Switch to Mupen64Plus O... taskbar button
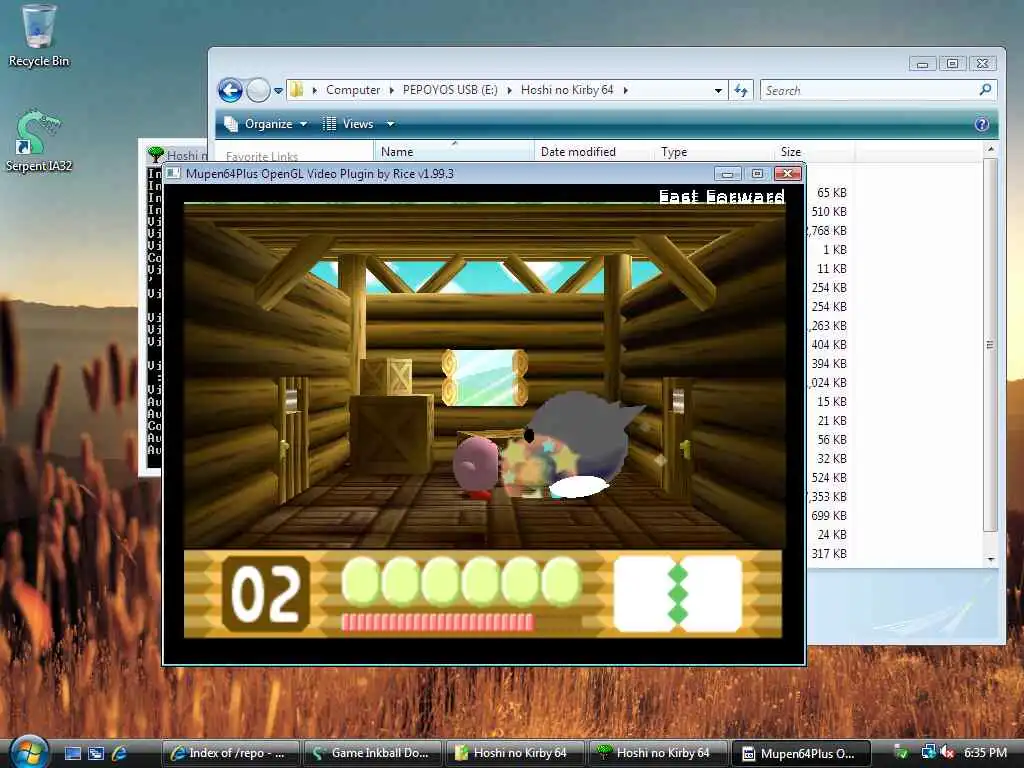 pyautogui.click(x=801, y=753)
